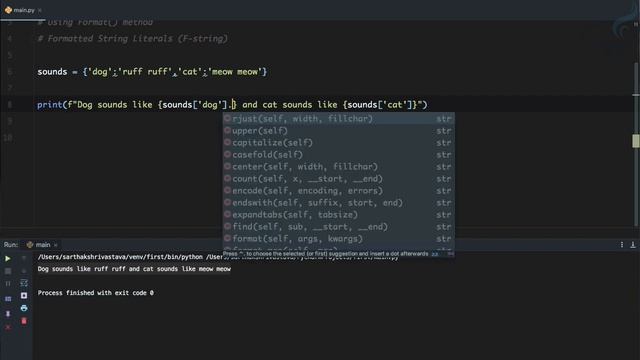
Task: Click the 'Run:' label in the tool window header
Action: point(11,244)
